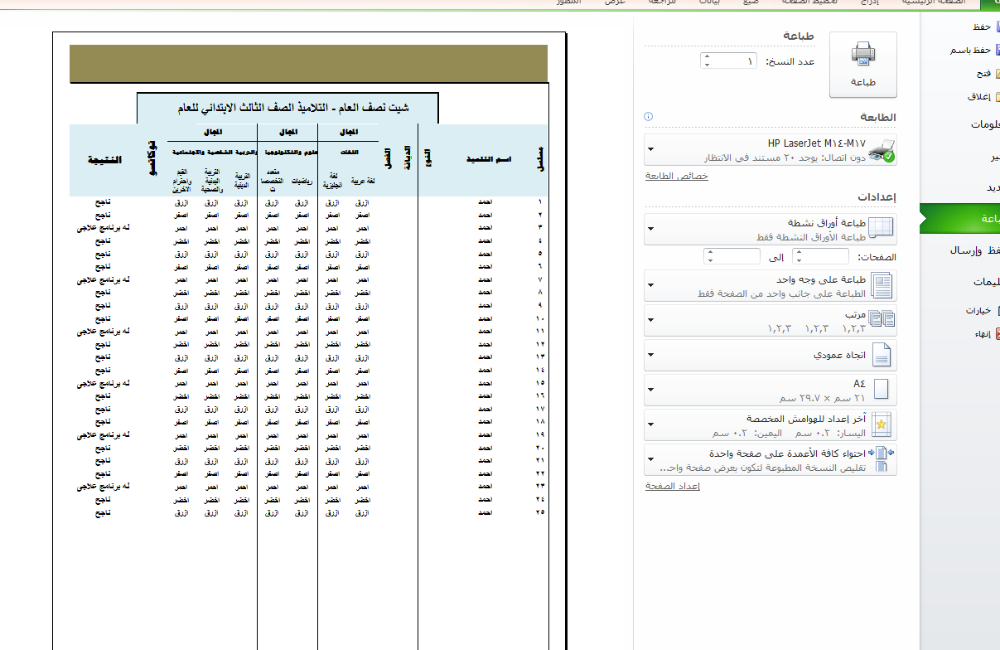Increase the عدد النسخ copies count
Image resolution: width=1000 pixels, height=650 pixels.
point(707,57)
